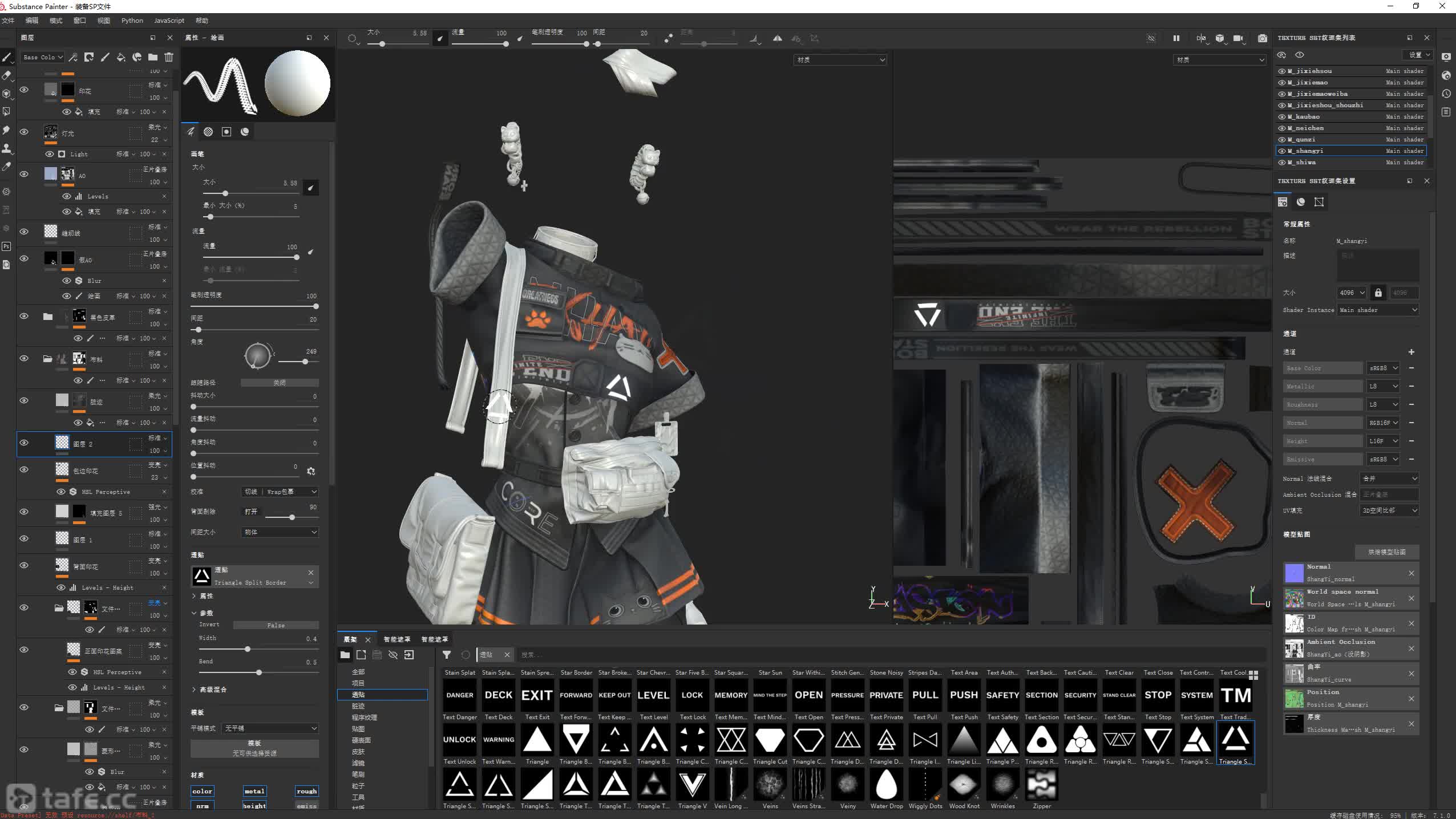Open the display settings icon in right sidebar

click(x=1446, y=57)
